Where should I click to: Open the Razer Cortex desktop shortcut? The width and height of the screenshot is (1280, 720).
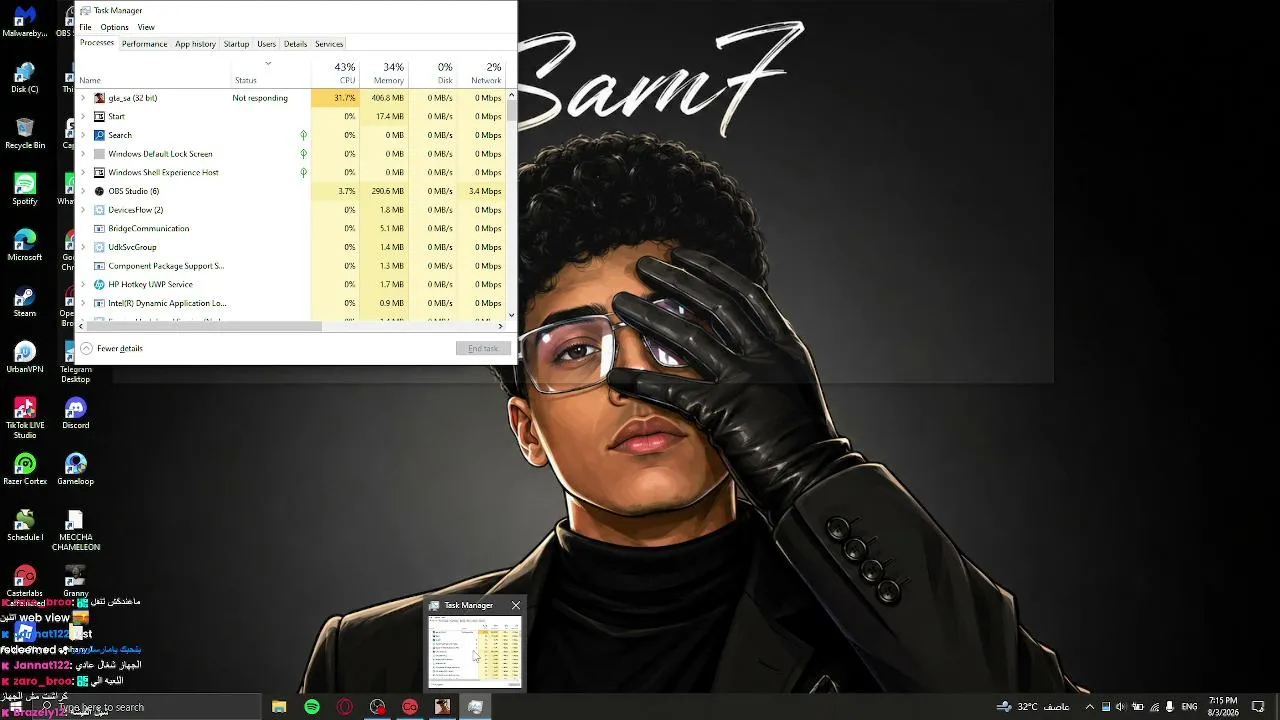[24, 469]
